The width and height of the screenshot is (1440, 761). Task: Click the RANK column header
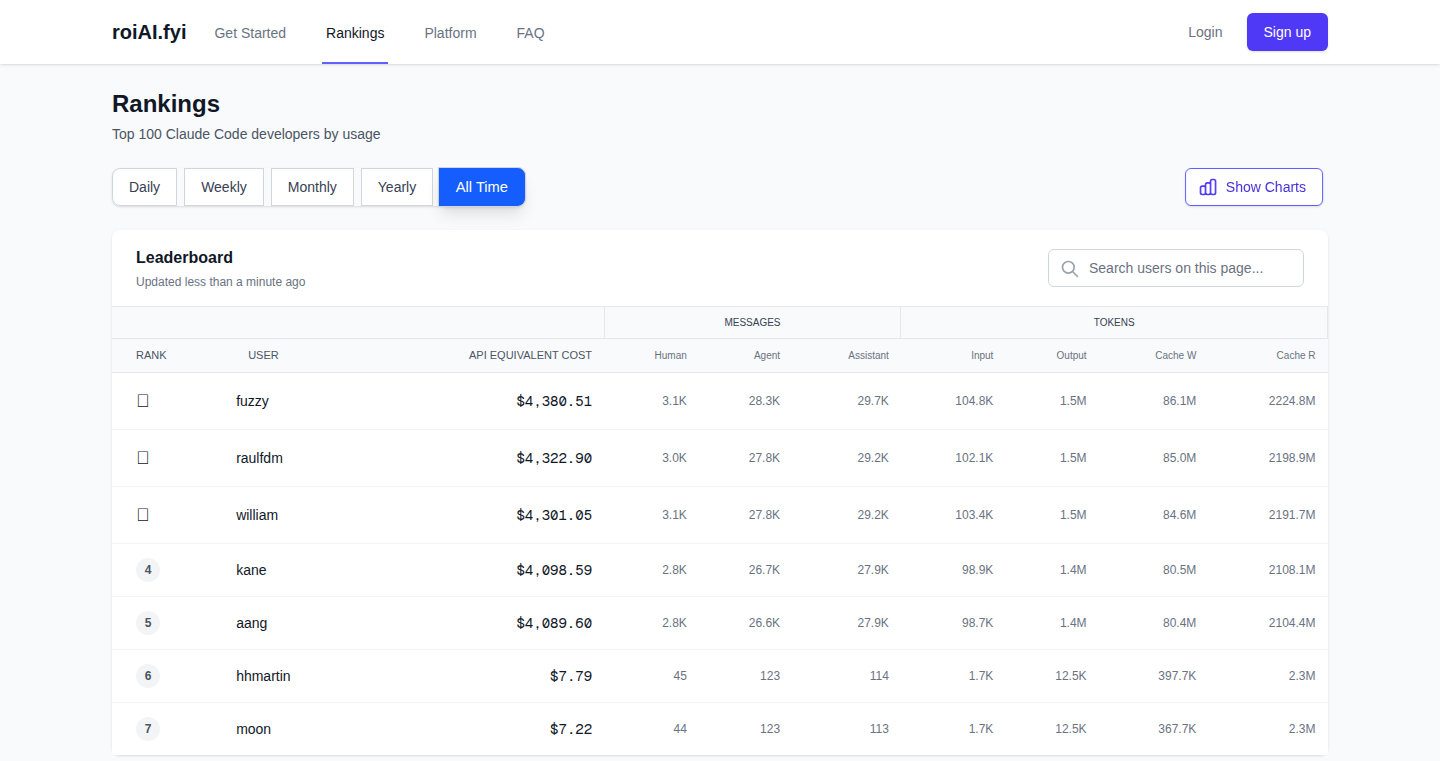151,355
